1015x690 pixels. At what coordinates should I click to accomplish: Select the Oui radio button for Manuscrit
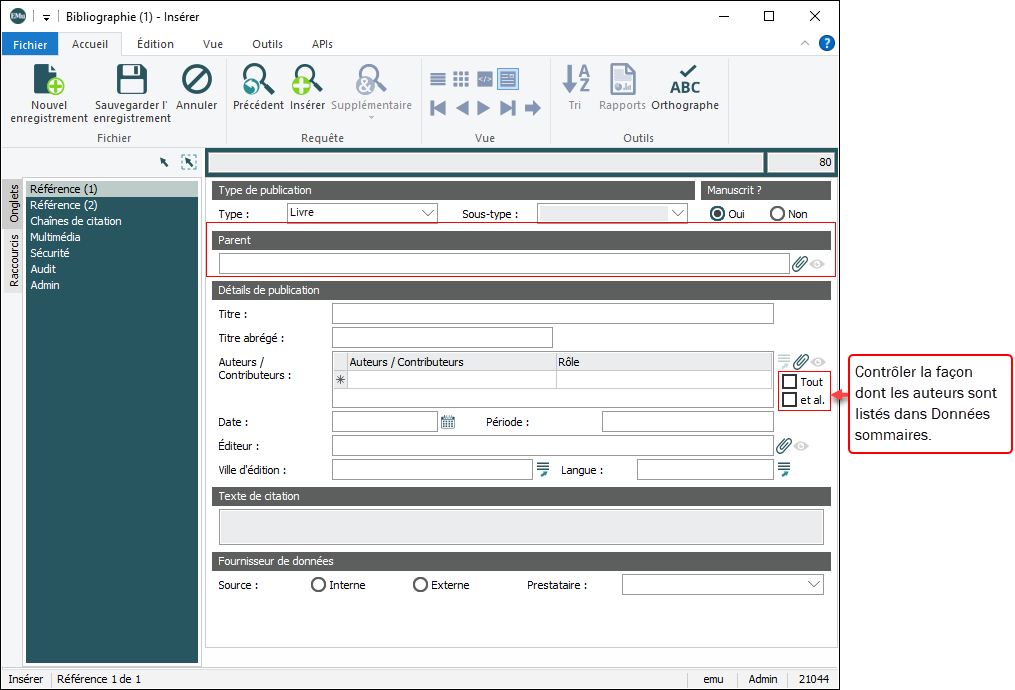coord(717,214)
